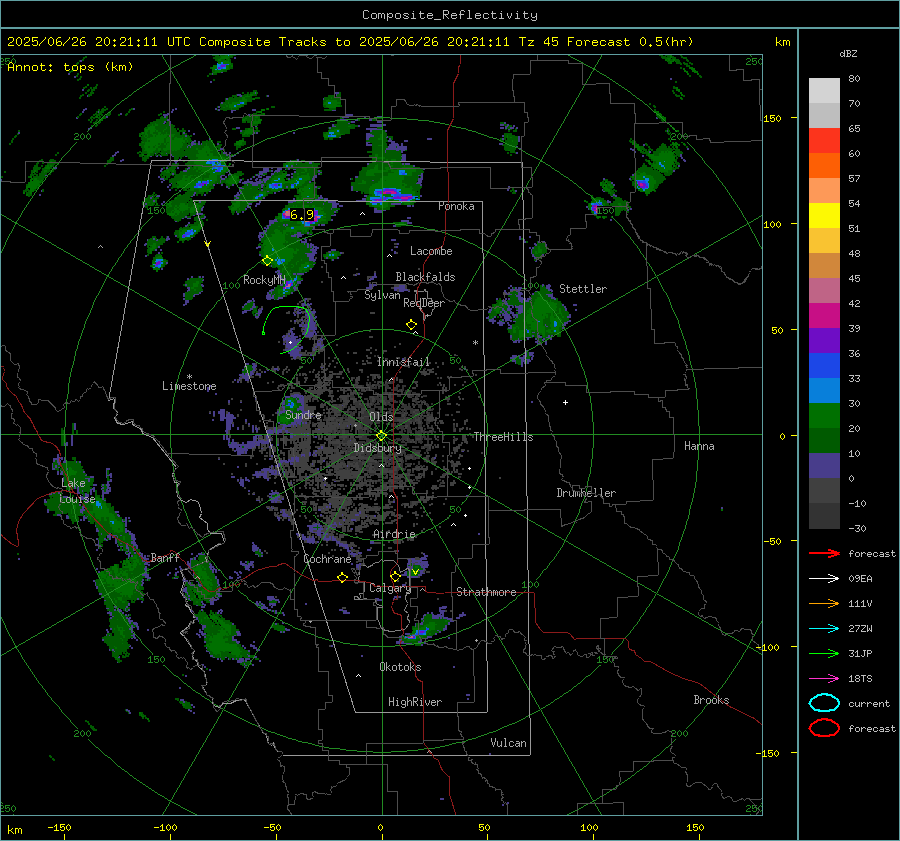Click the storm cell west of Stettler
The image size is (900, 841).
pos(531,314)
